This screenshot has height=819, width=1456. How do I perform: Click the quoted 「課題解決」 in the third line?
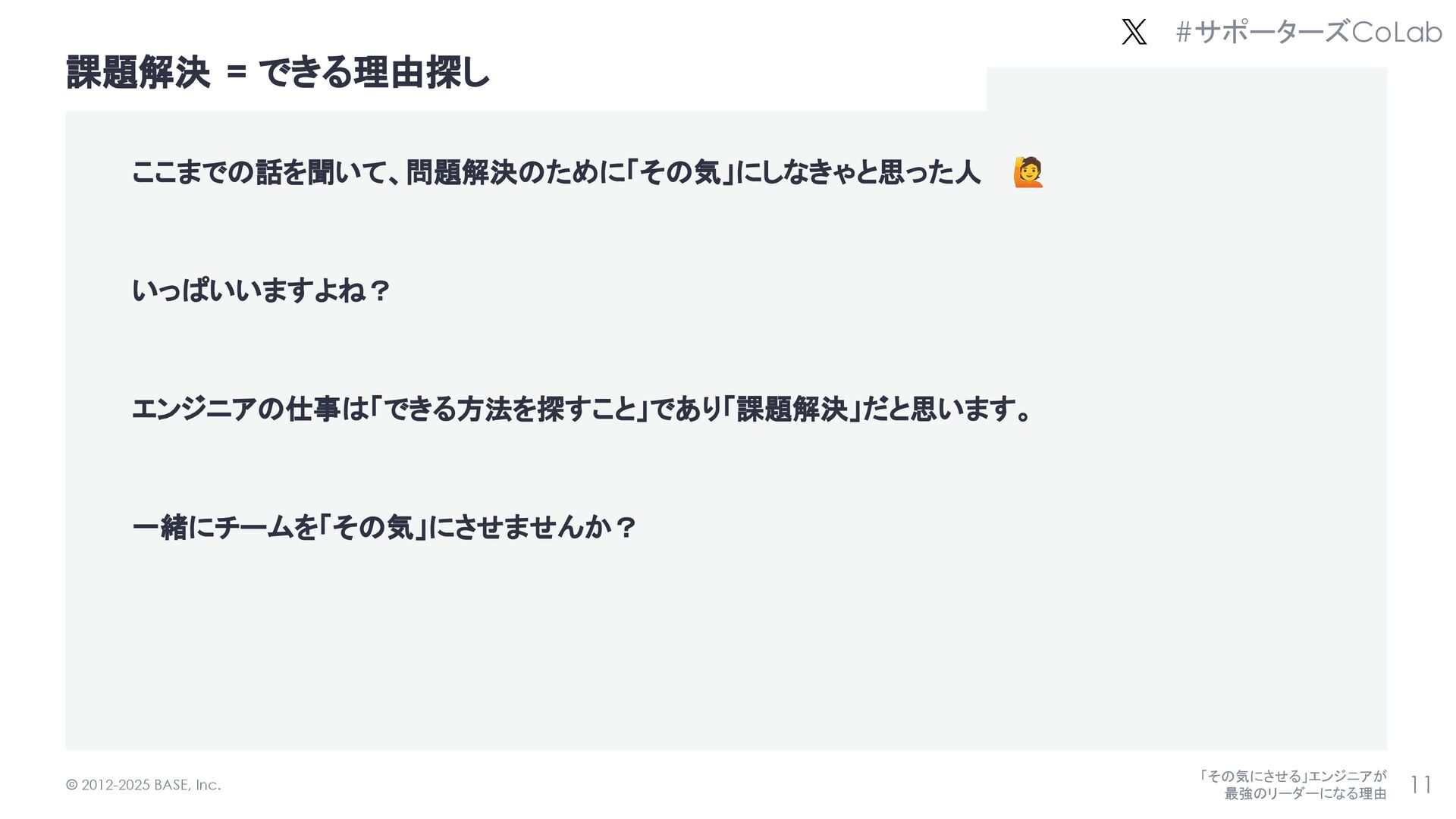(792, 409)
